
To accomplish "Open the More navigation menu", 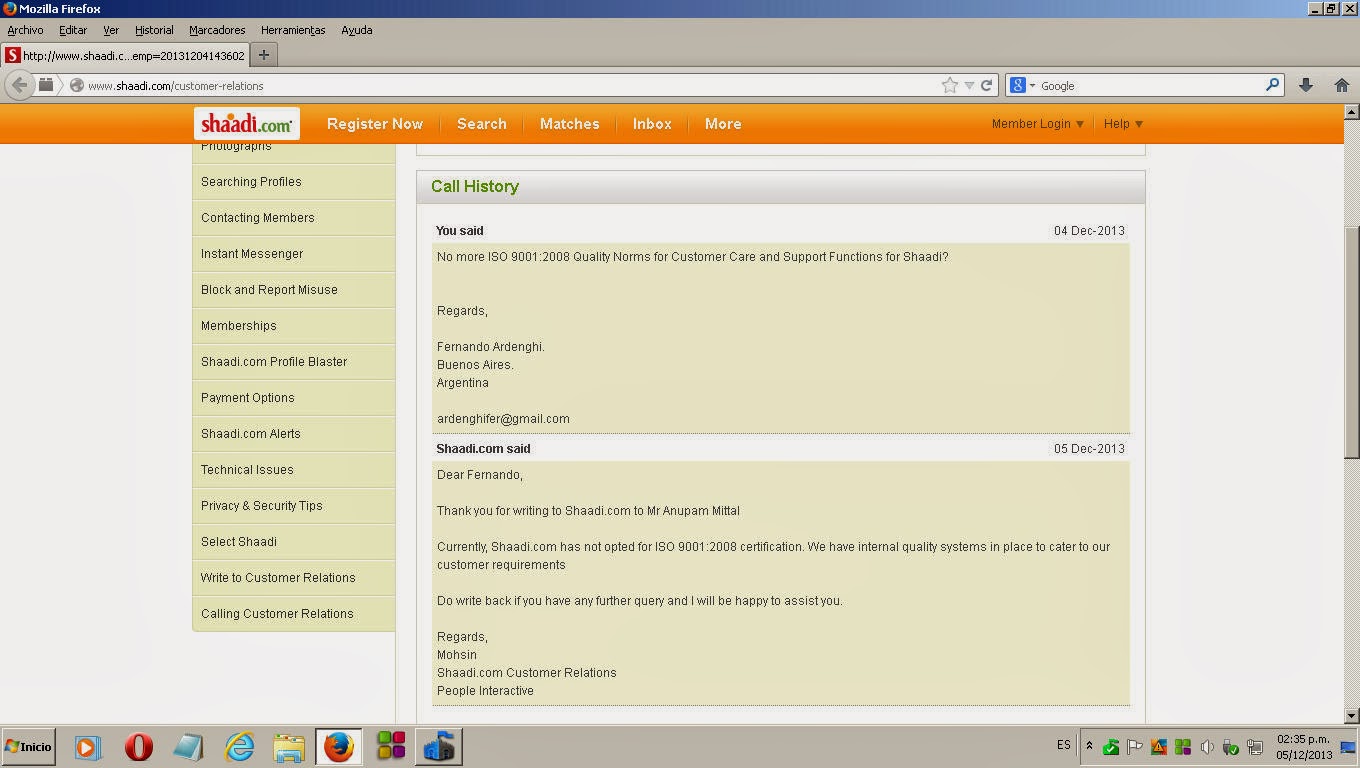I will (x=723, y=124).
